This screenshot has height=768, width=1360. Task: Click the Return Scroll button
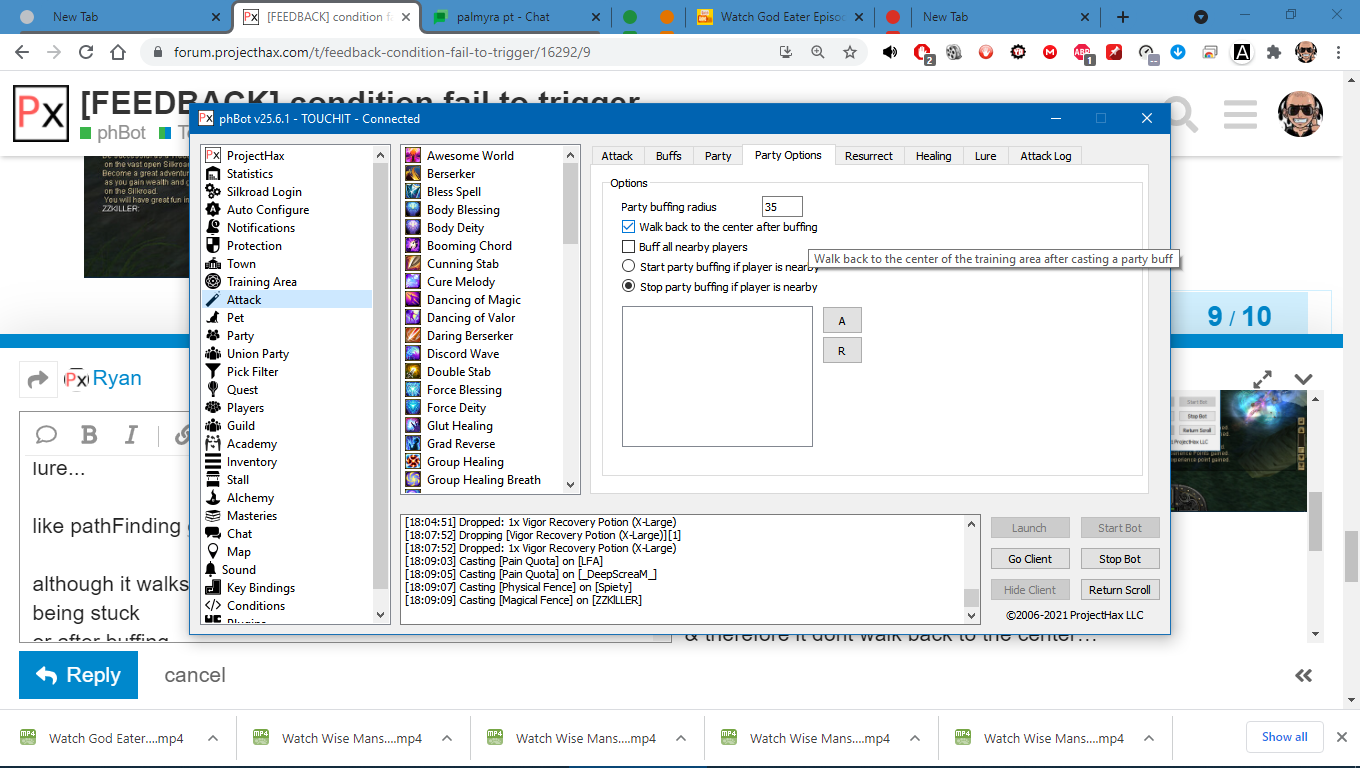coord(1119,590)
